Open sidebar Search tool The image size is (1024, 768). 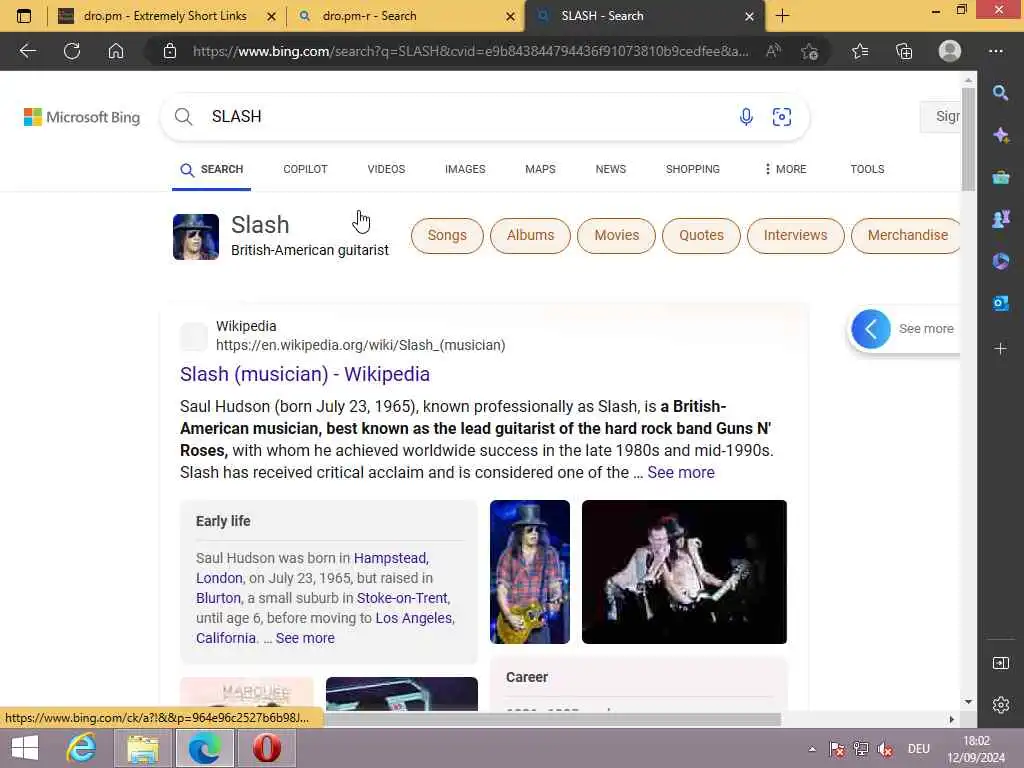1000,93
